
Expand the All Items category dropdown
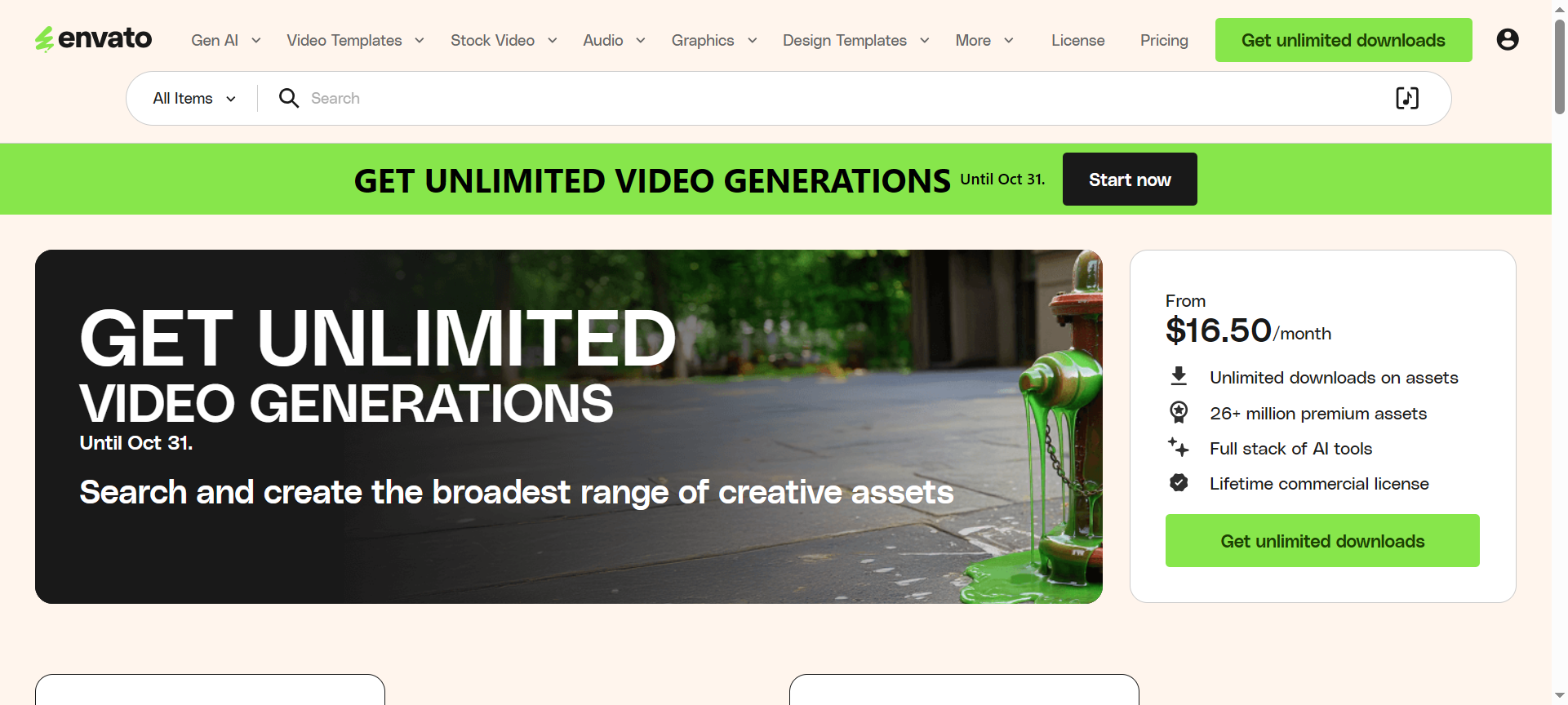[x=195, y=98]
